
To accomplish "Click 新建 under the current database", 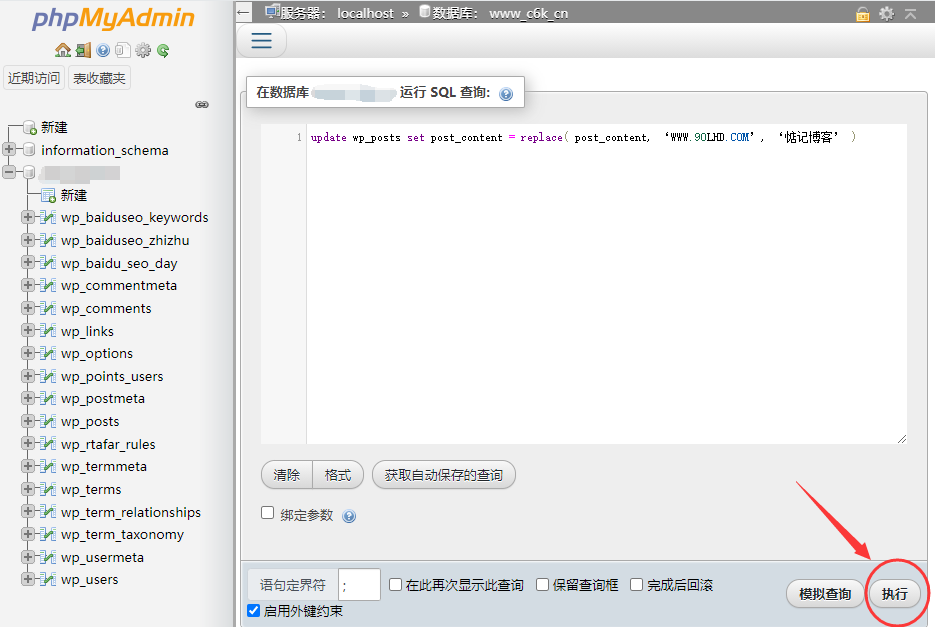I will coord(74,195).
